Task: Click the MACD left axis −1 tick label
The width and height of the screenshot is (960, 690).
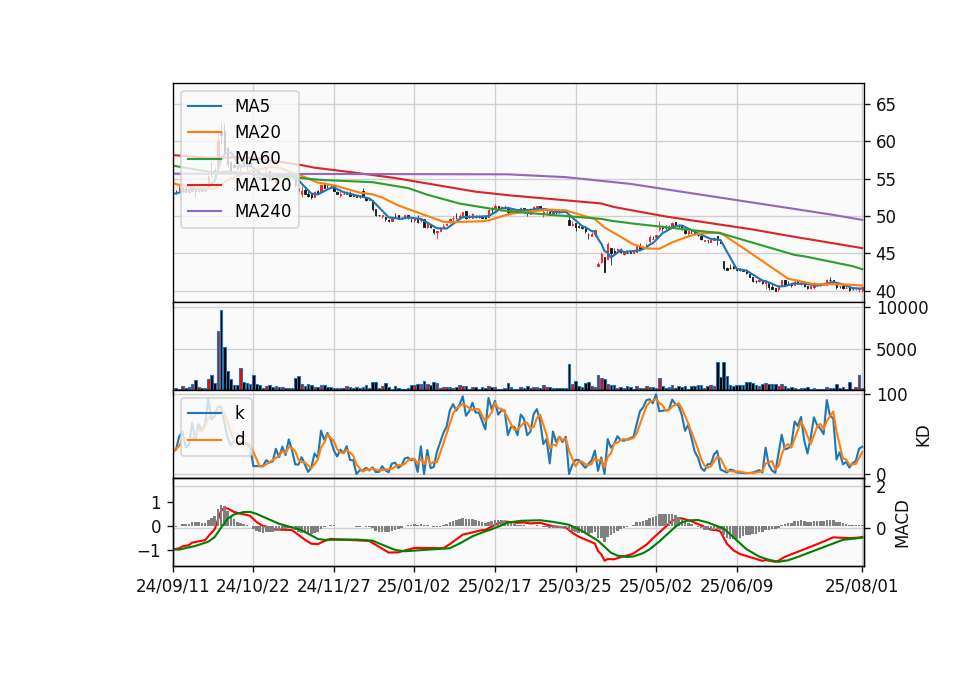Action: click(149, 551)
